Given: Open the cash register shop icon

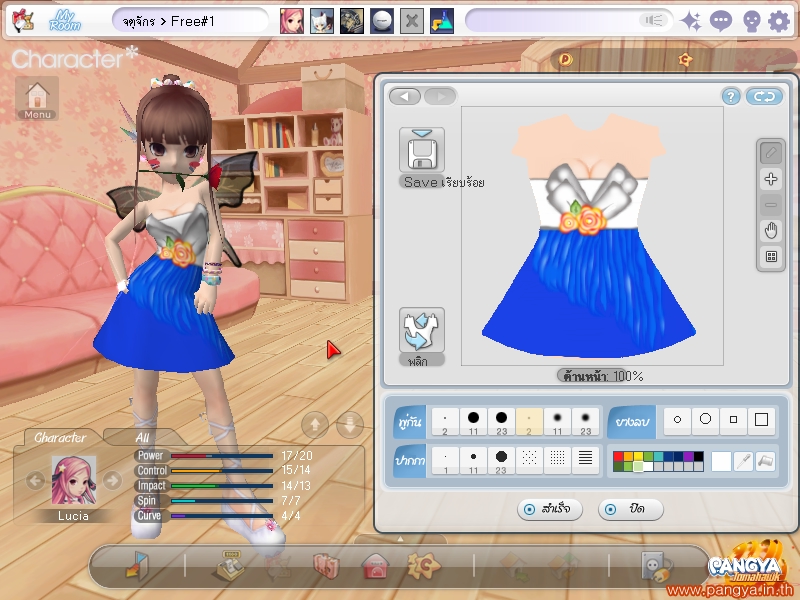Looking at the screenshot, I should (228, 565).
